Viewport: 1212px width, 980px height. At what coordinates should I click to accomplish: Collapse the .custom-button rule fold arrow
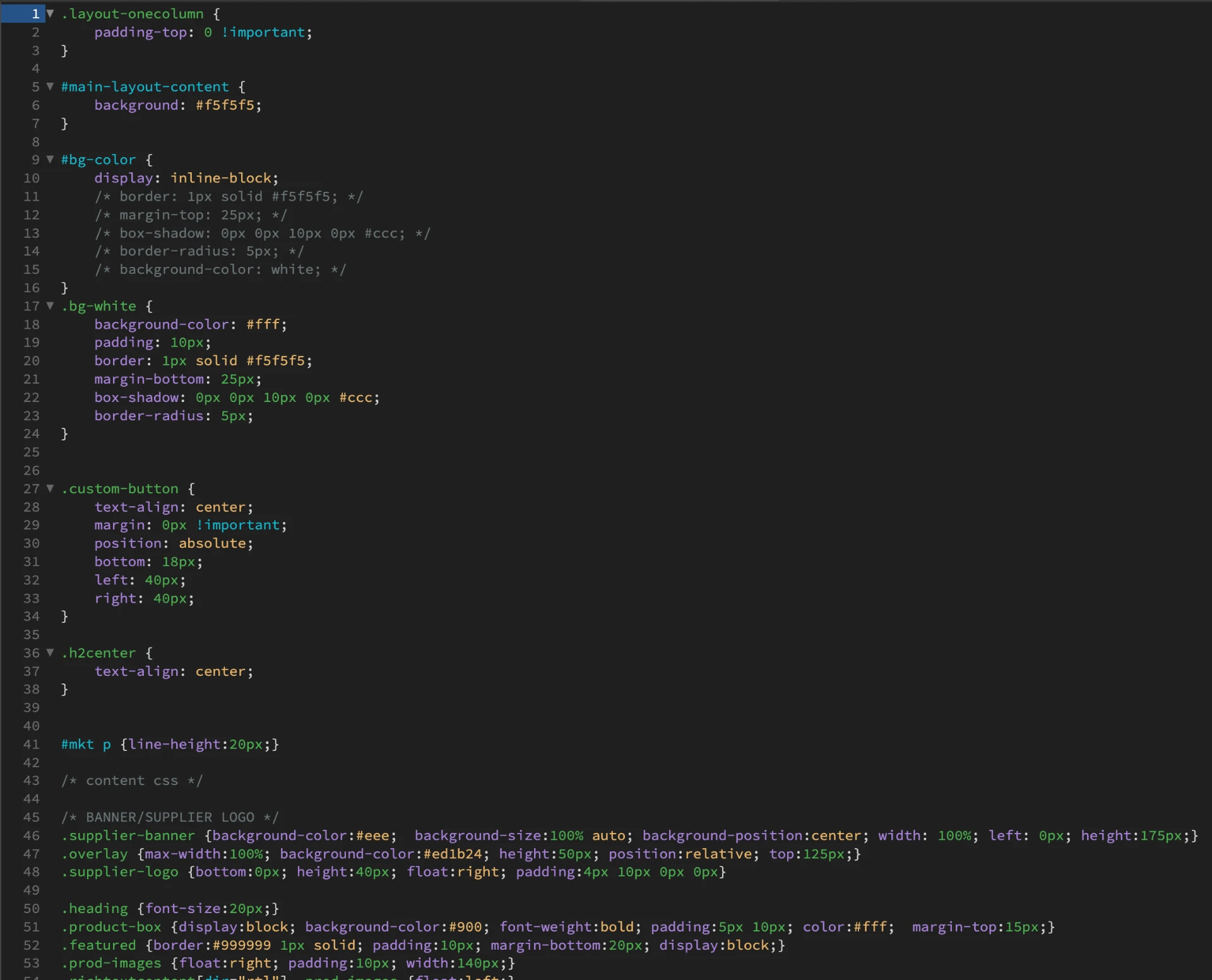pos(50,488)
